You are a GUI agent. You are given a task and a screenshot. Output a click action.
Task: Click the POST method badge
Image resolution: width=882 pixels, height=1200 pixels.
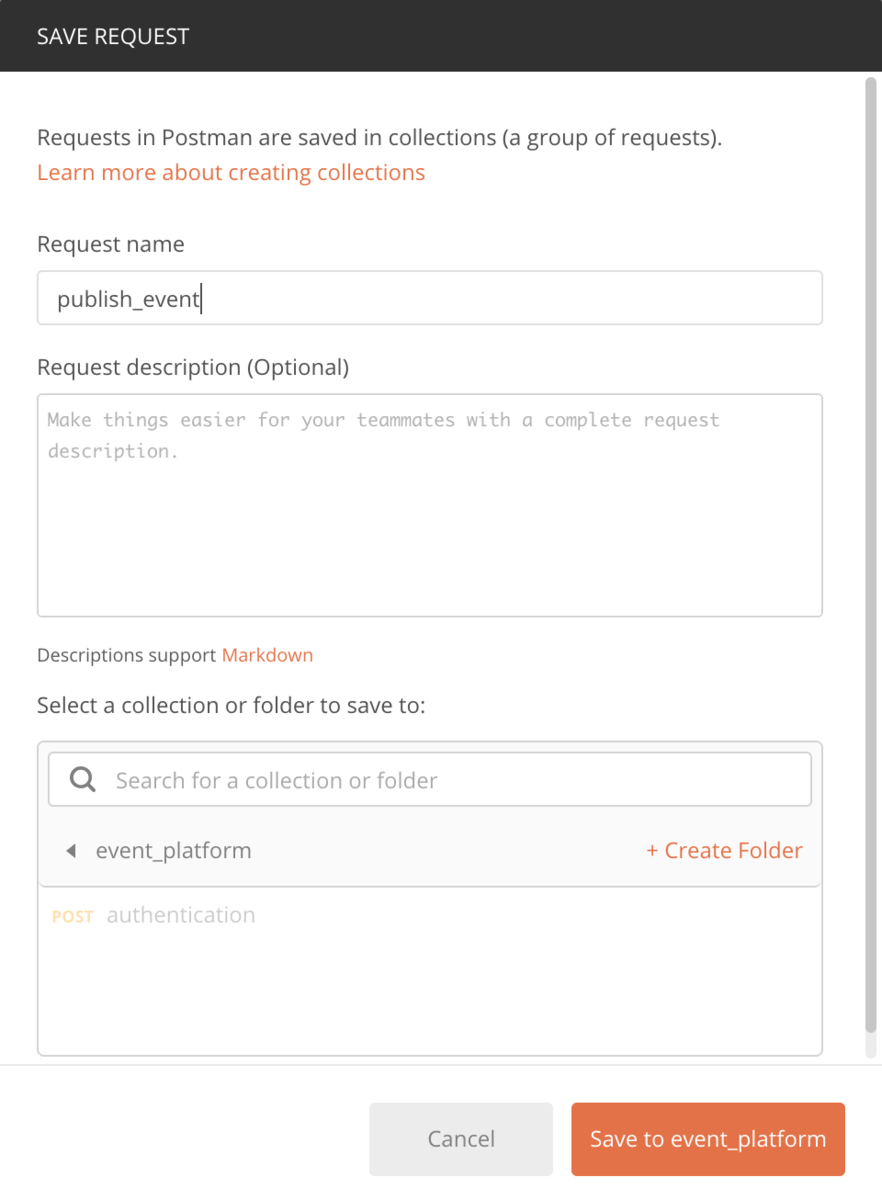(x=72, y=916)
